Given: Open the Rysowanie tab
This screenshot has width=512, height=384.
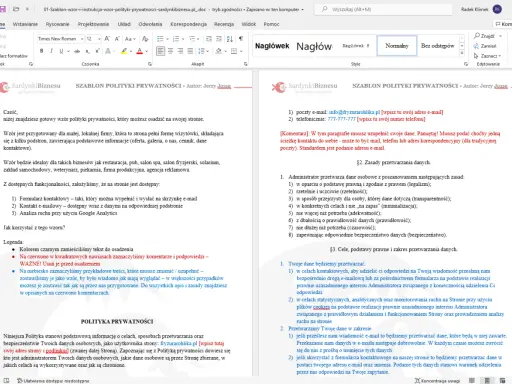Looking at the screenshot, I should point(57,24).
